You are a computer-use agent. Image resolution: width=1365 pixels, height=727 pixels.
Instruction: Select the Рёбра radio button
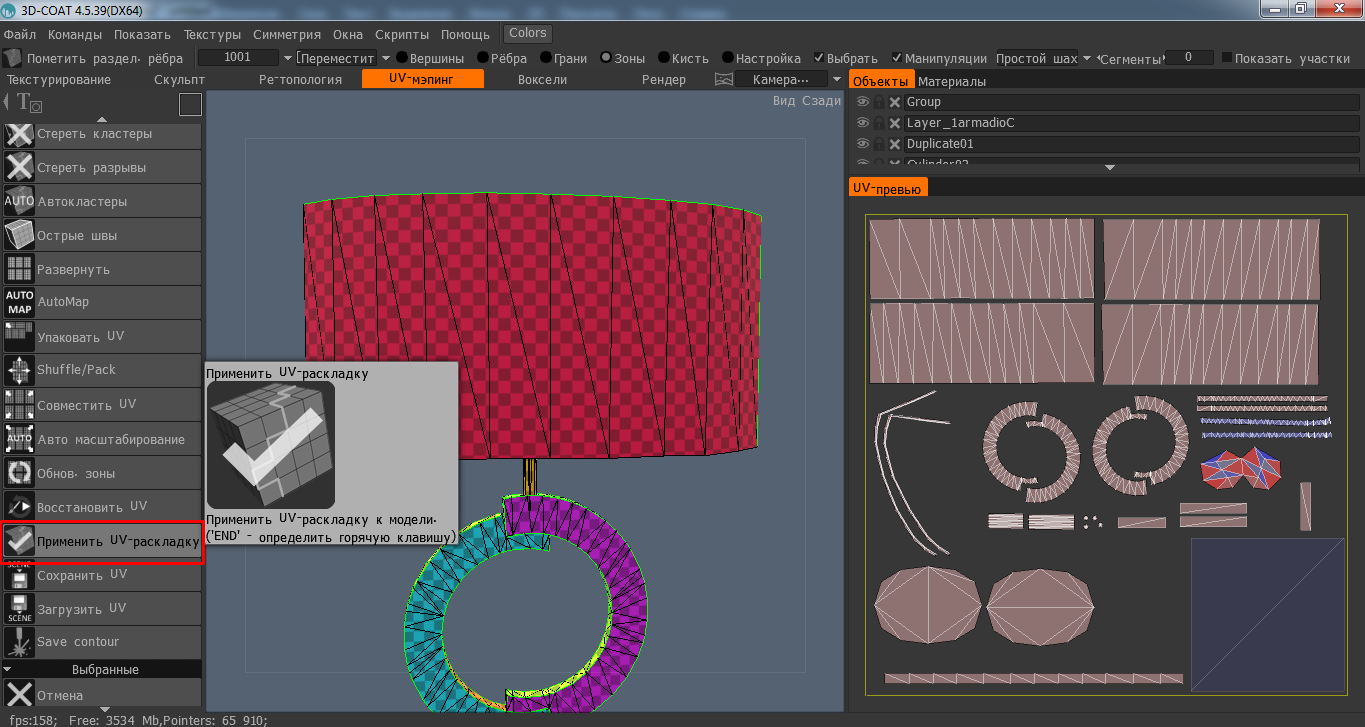pyautogui.click(x=483, y=58)
